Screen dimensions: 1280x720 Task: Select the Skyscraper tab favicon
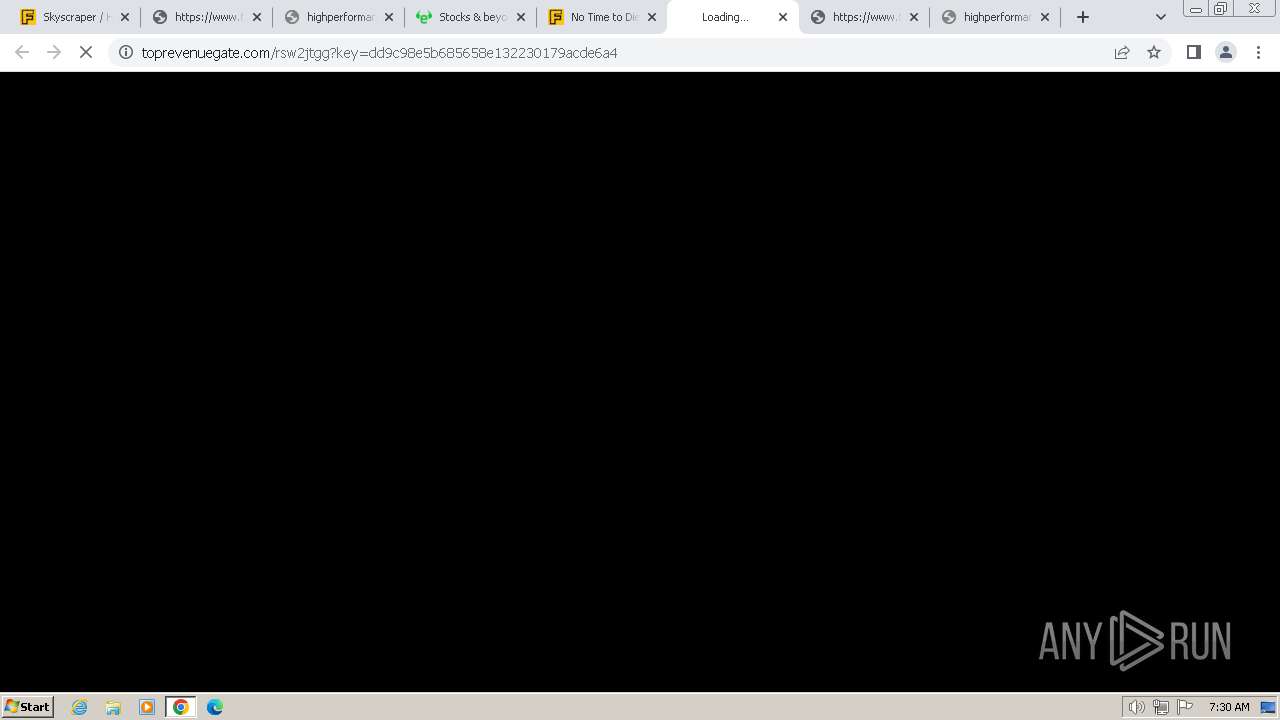pos(28,17)
